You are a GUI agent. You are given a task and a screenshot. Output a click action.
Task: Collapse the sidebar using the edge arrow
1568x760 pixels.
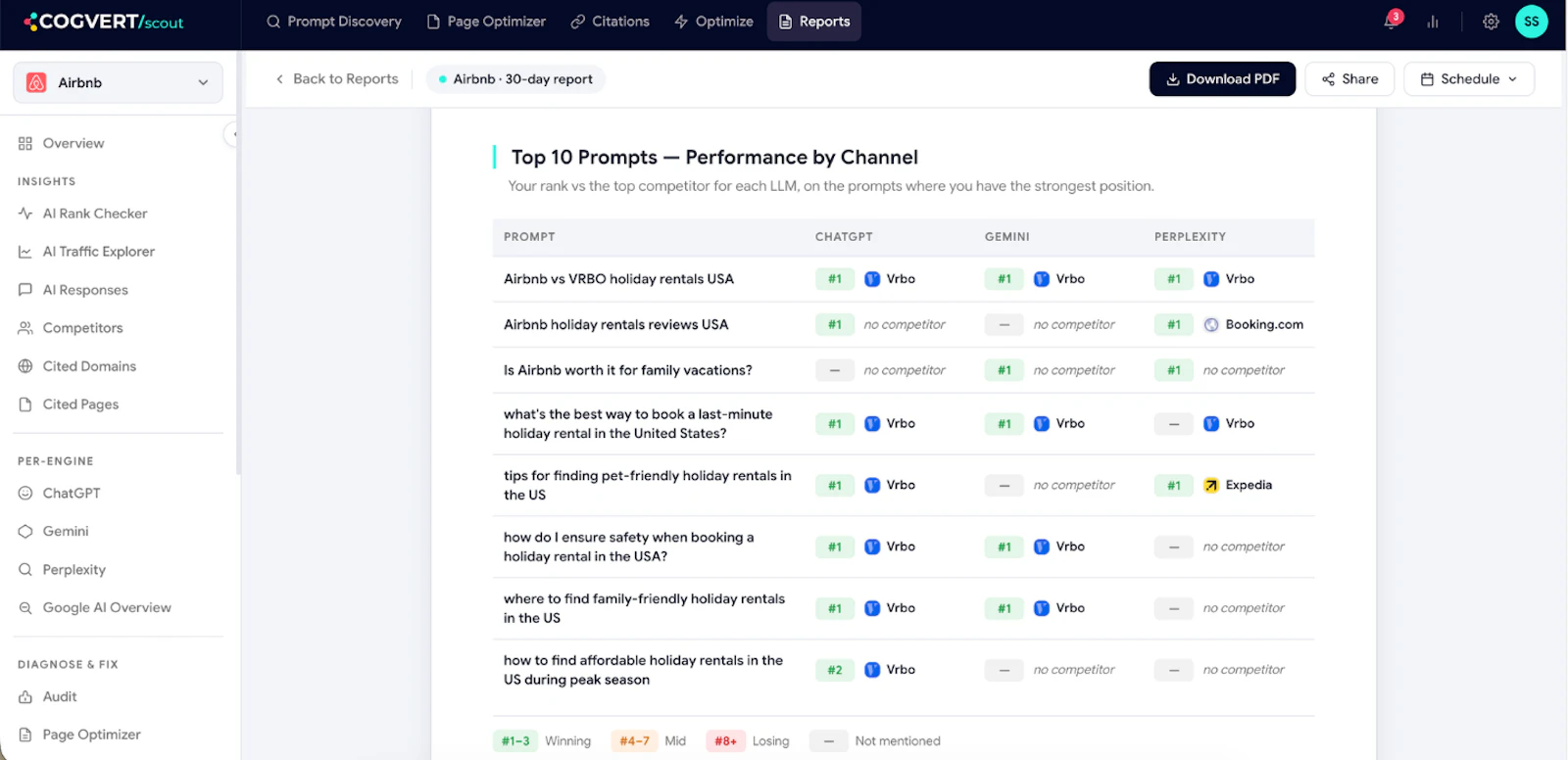(232, 134)
